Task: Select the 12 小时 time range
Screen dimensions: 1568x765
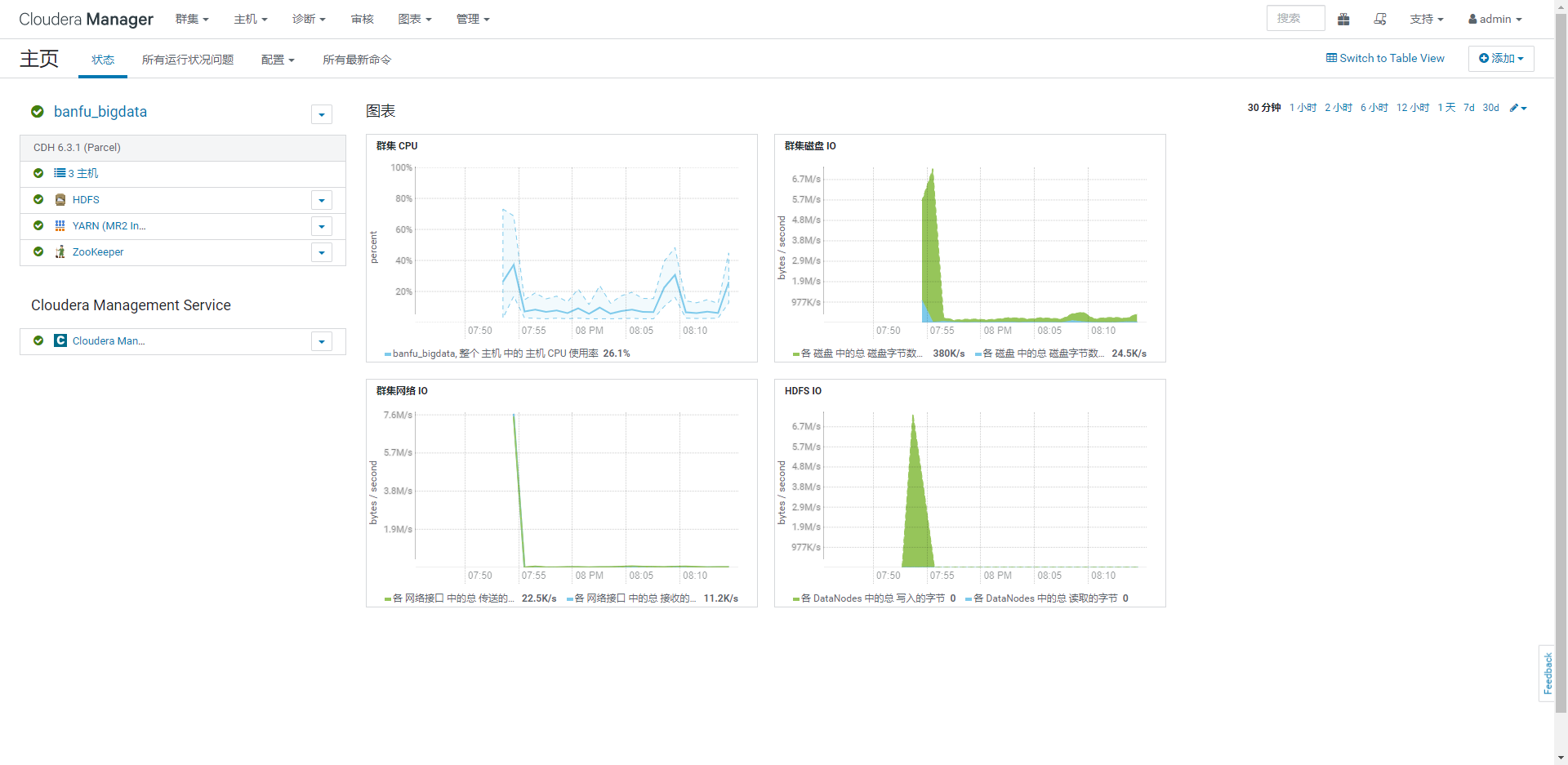Action: pos(1412,108)
